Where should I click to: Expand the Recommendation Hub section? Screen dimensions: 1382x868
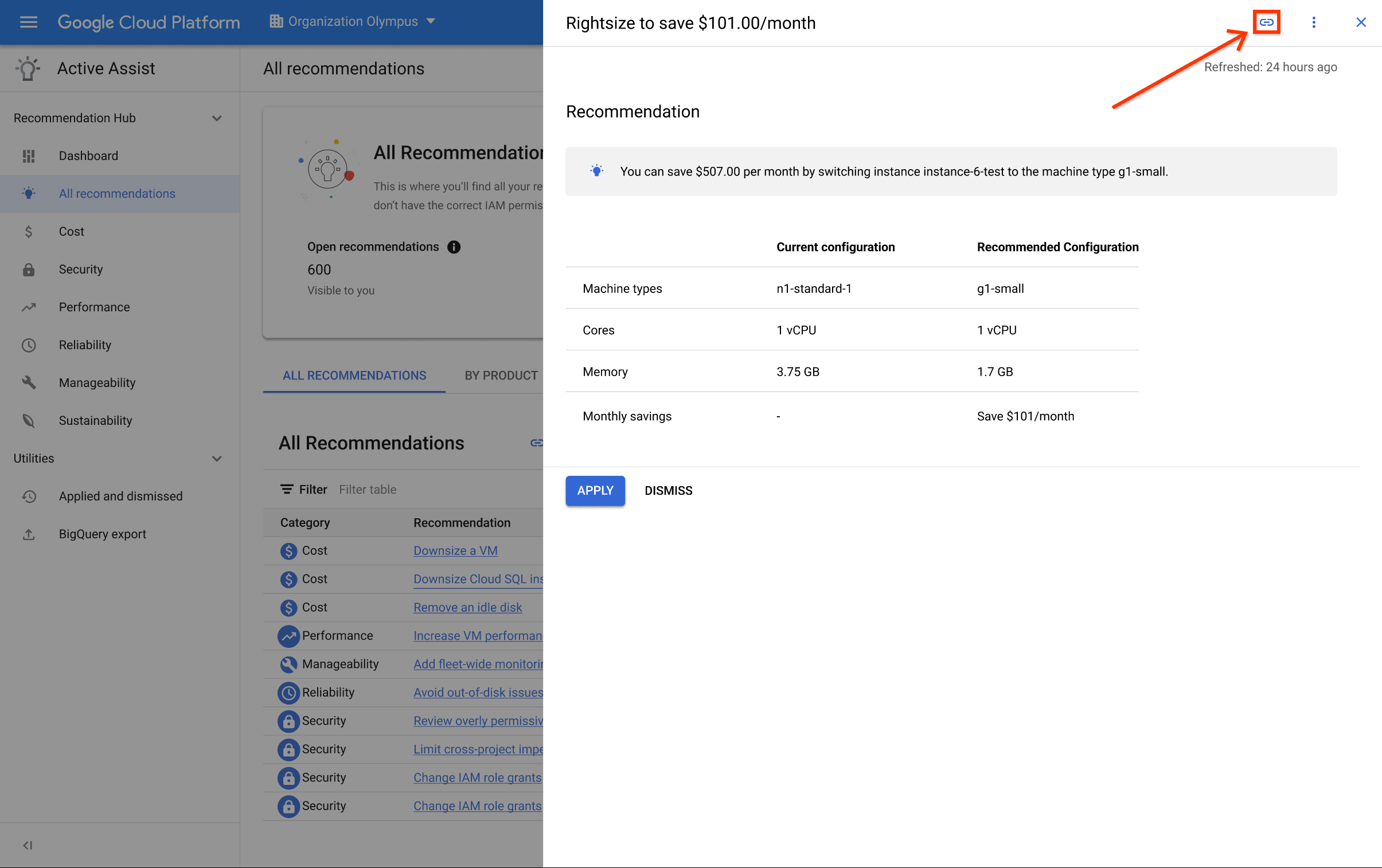pyautogui.click(x=219, y=117)
